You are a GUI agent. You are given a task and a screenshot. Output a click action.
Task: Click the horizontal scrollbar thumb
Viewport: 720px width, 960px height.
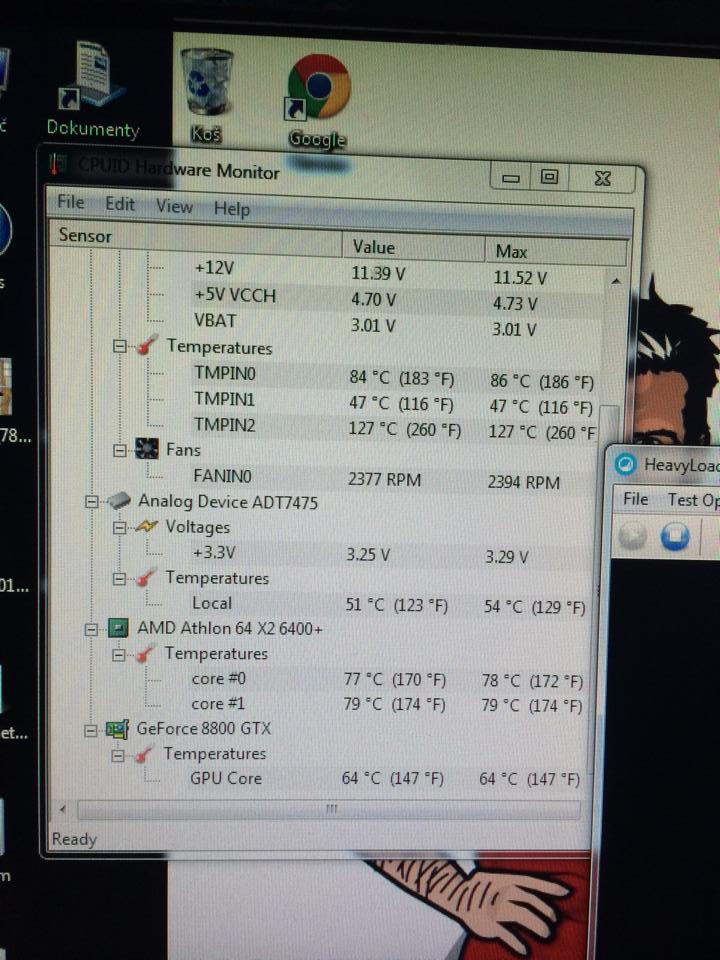pos(329,809)
